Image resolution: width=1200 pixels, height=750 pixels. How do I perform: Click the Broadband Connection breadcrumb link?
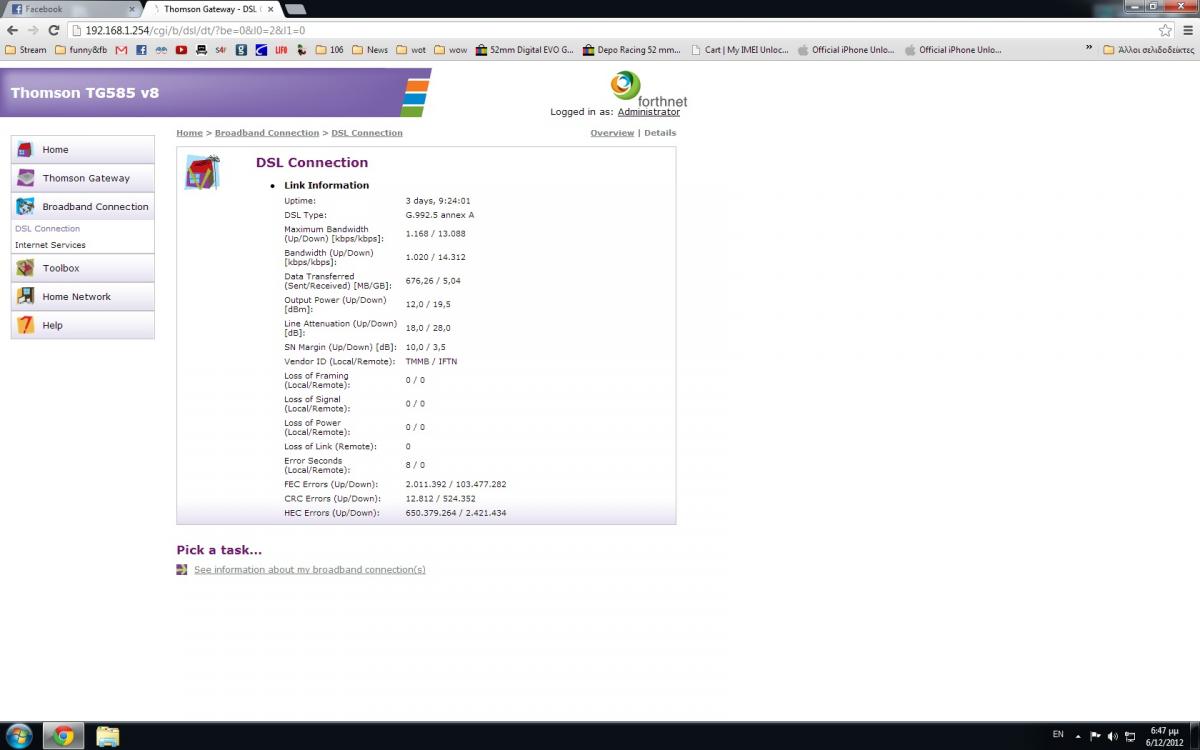(x=267, y=133)
